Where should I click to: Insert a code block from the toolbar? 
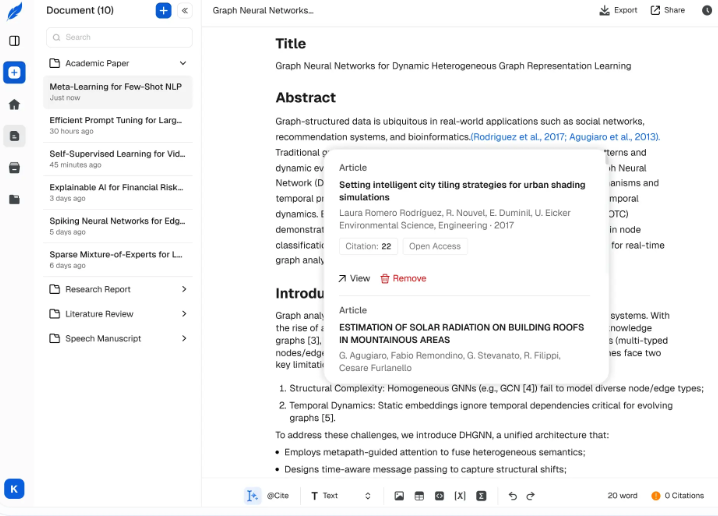(439, 496)
